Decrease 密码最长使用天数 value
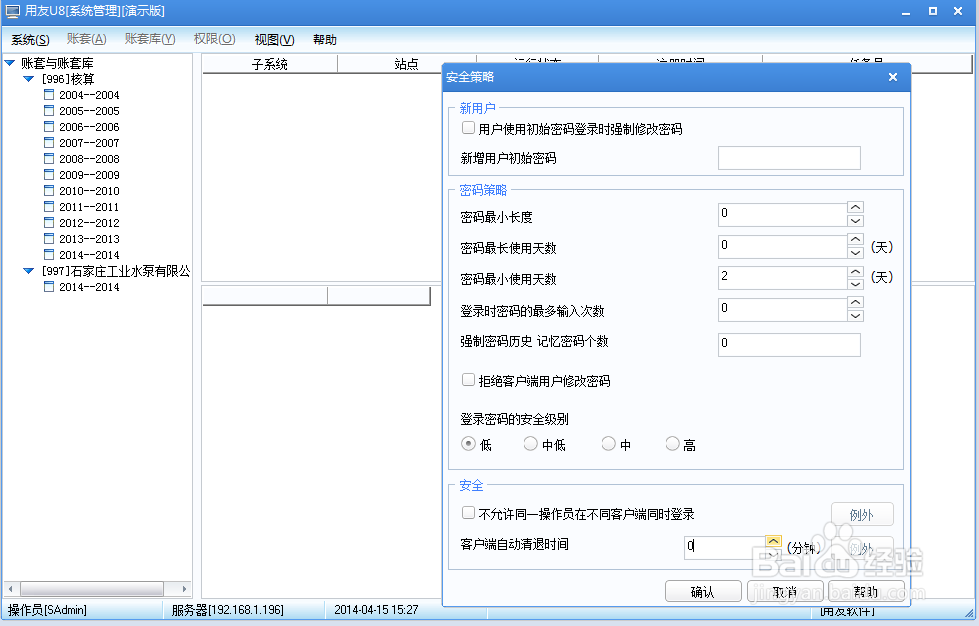Screen dimensions: 979x626 (855, 252)
